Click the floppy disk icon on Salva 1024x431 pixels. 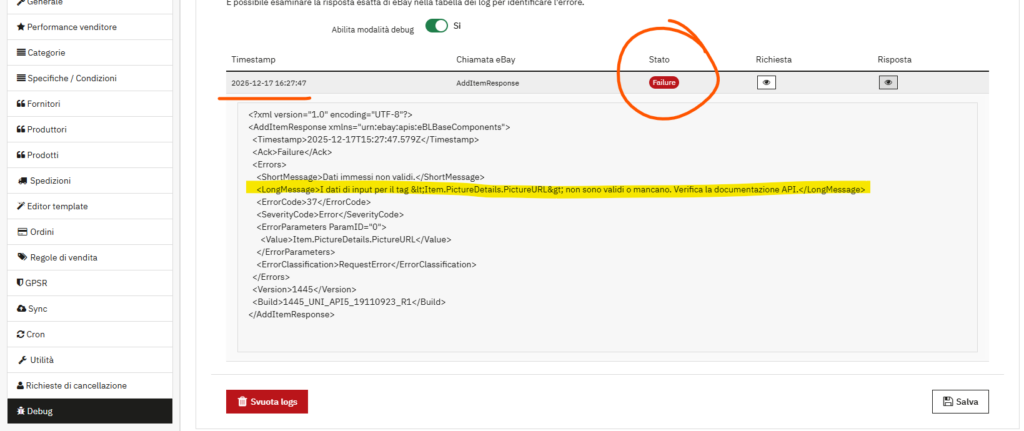tap(948, 402)
